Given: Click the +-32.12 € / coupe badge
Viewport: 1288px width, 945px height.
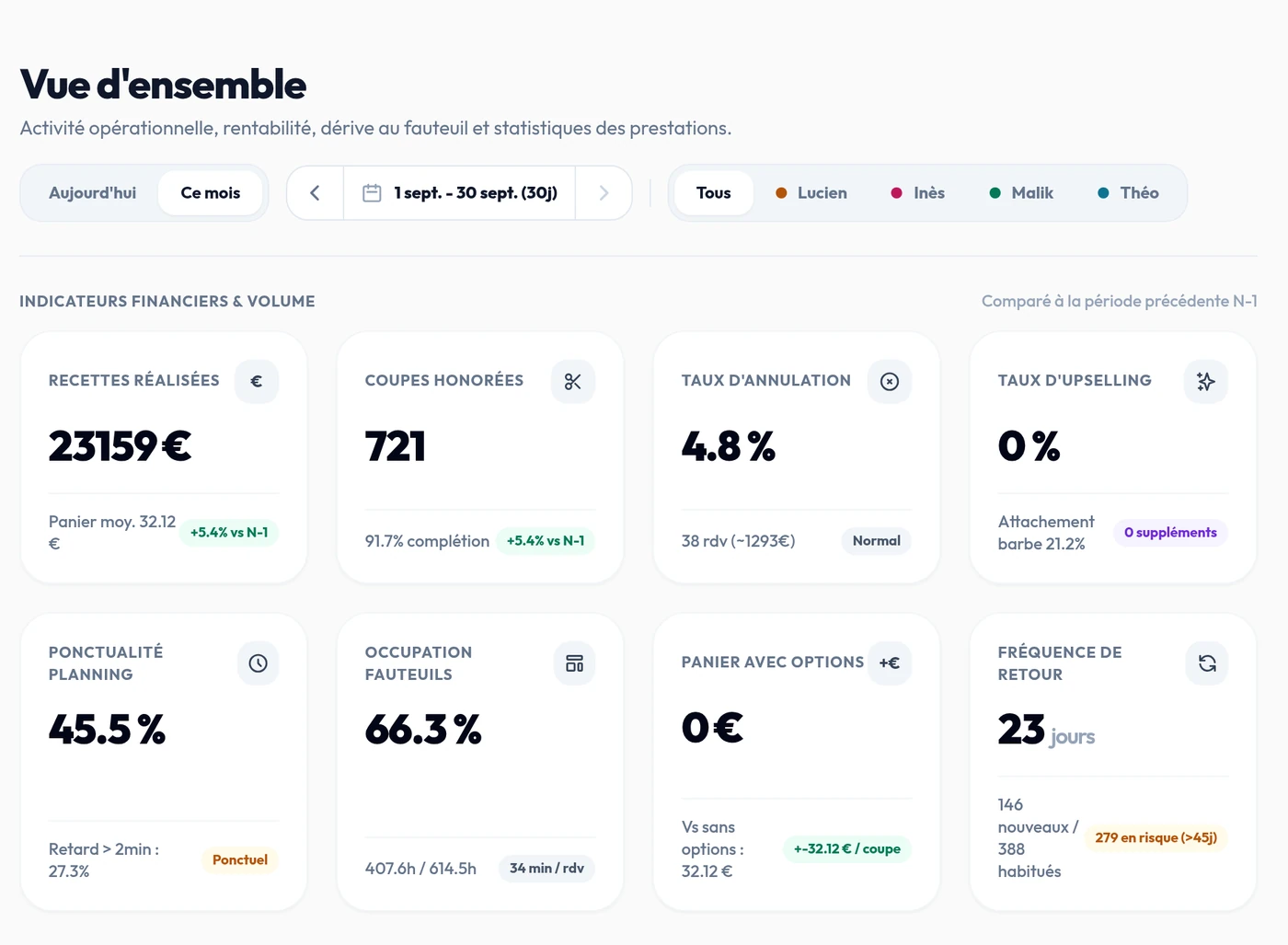Looking at the screenshot, I should [847, 849].
